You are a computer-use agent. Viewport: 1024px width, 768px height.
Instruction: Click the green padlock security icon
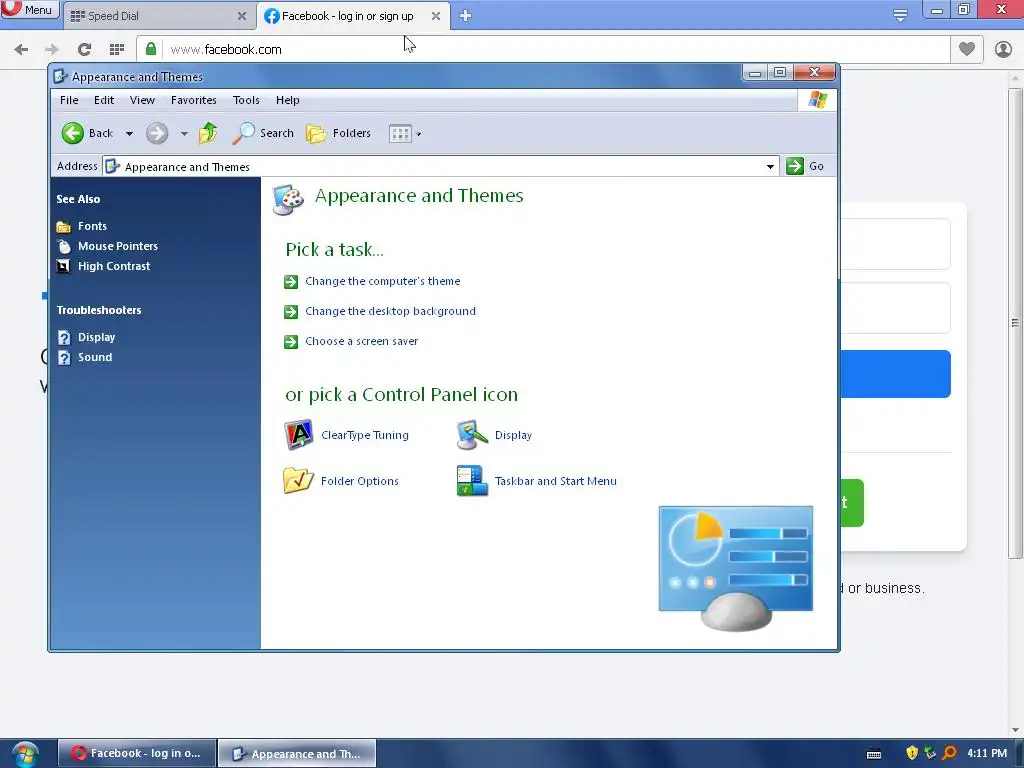pyautogui.click(x=151, y=49)
